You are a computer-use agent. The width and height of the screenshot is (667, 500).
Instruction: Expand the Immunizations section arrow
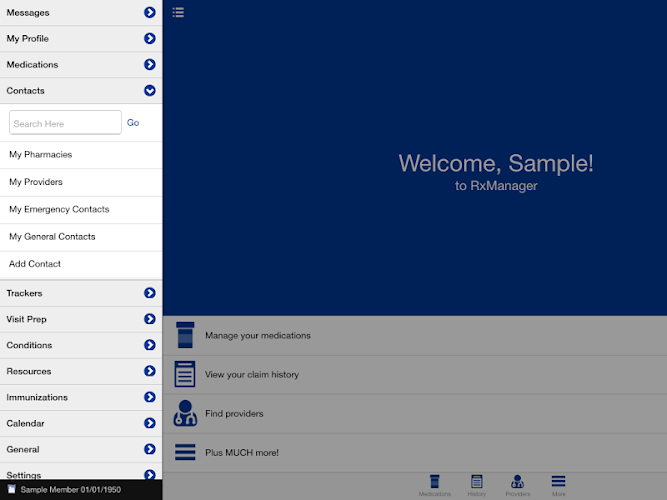[150, 397]
